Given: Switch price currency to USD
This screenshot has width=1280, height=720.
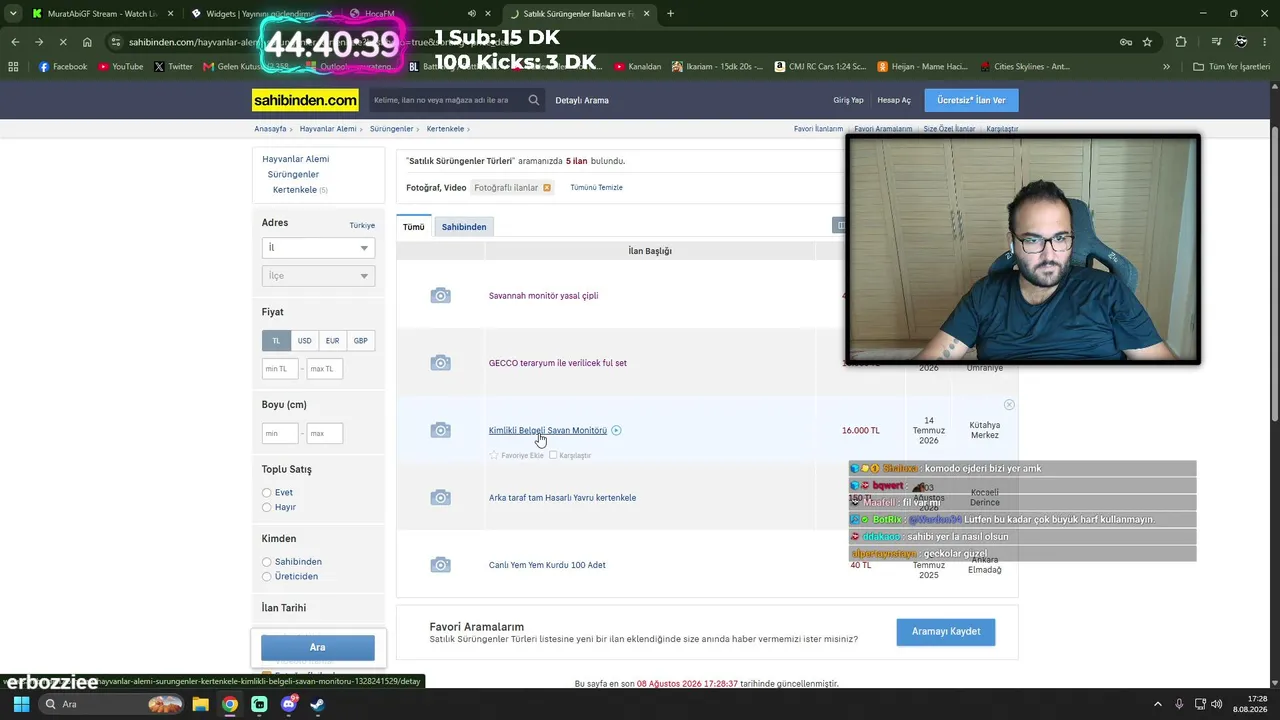Looking at the screenshot, I should click(x=304, y=341).
